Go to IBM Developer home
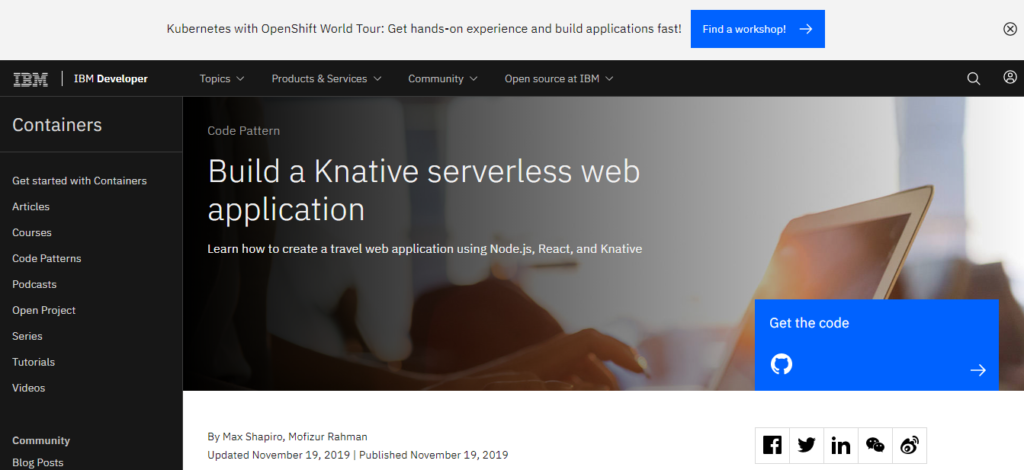 110,79
